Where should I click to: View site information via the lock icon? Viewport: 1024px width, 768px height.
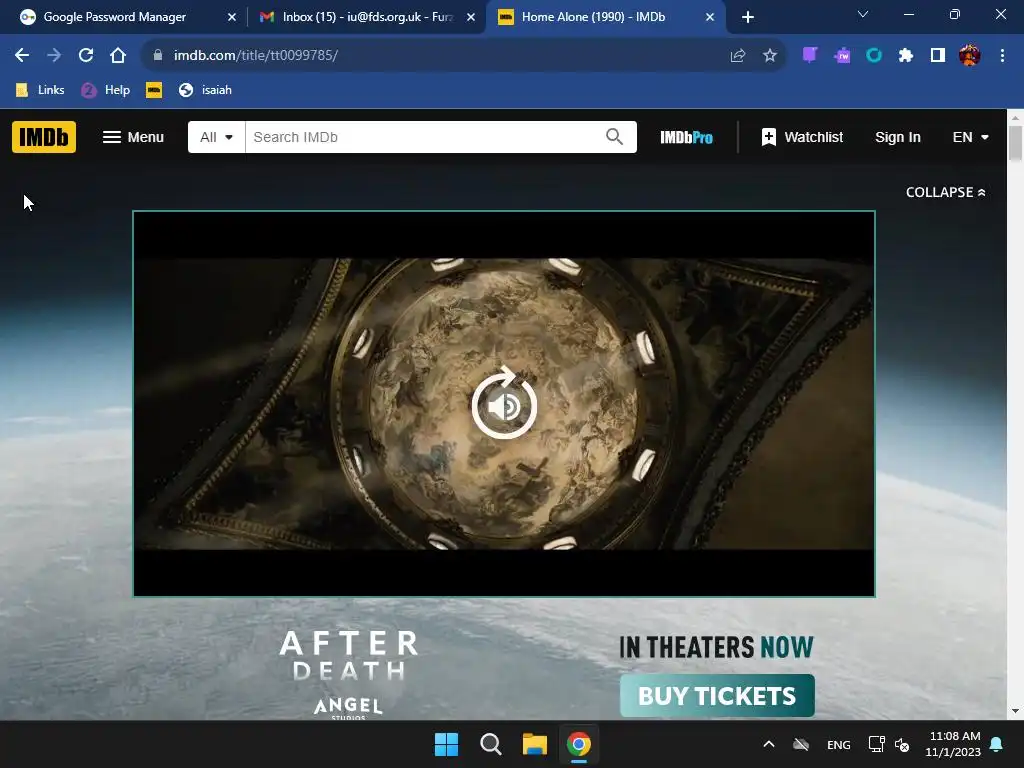tap(157, 56)
